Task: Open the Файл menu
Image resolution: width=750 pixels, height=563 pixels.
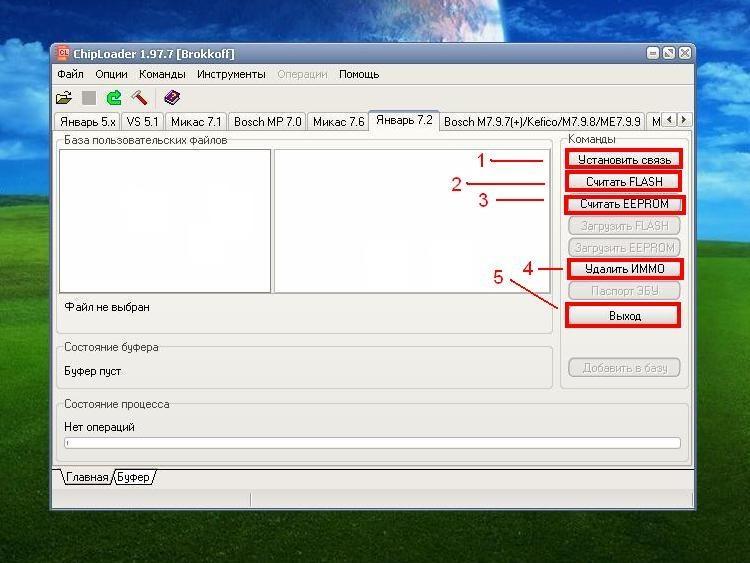Action: coord(70,74)
